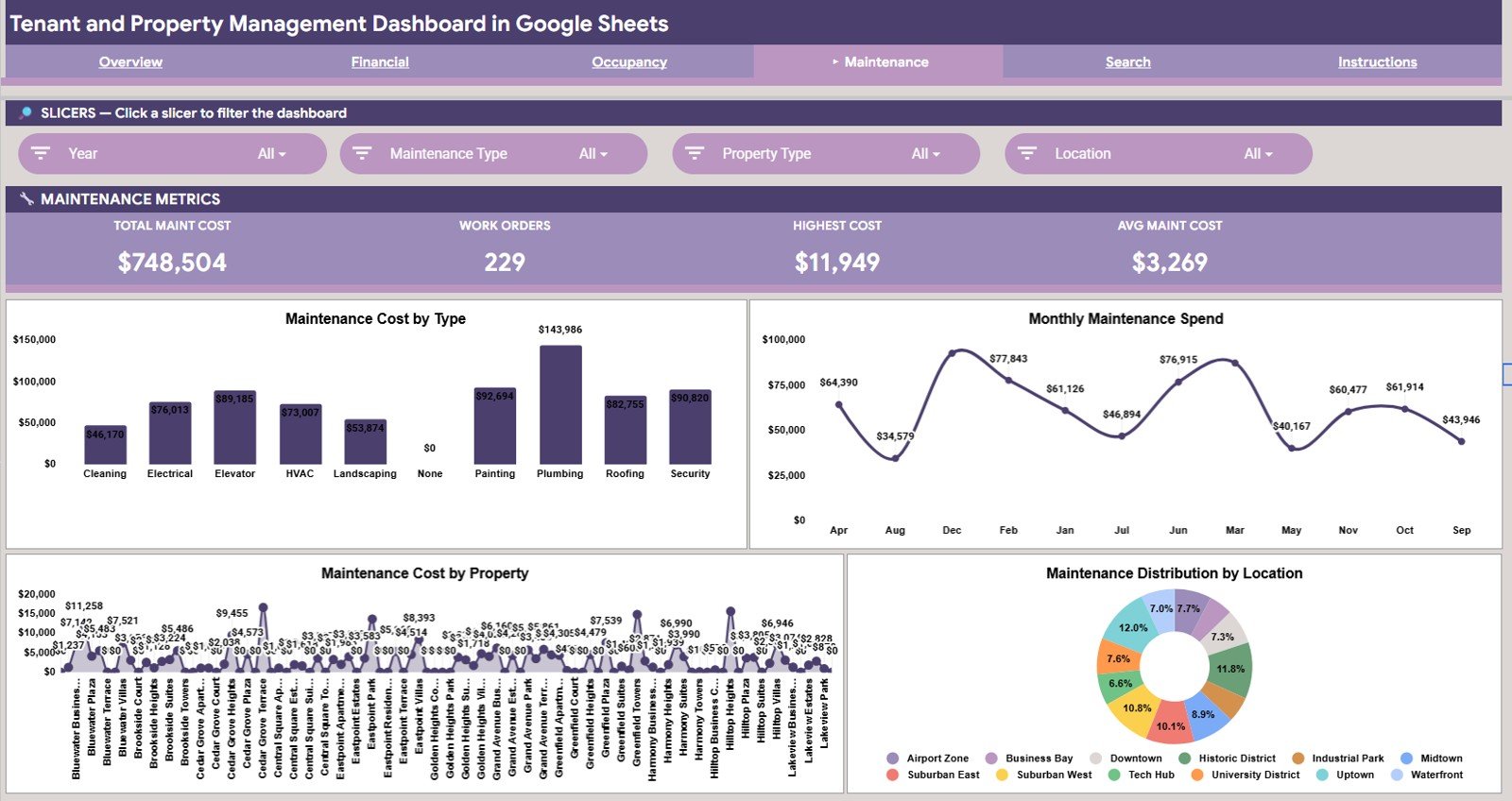Select the Security bar in cost chart
This screenshot has height=801, width=1512.
click(691, 427)
